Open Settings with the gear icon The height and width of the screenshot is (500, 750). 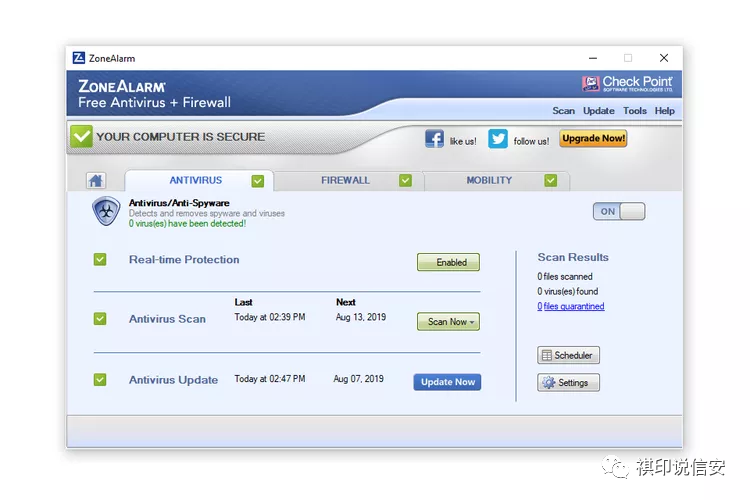pos(568,382)
